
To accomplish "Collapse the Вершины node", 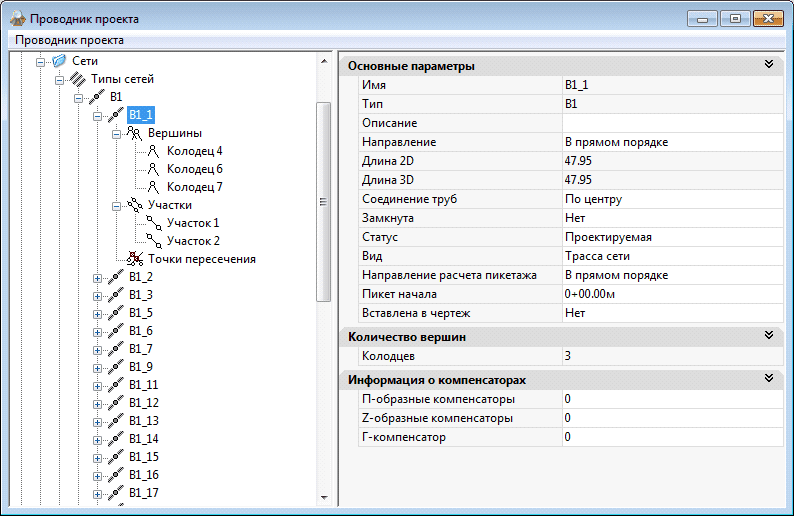I will [116, 134].
